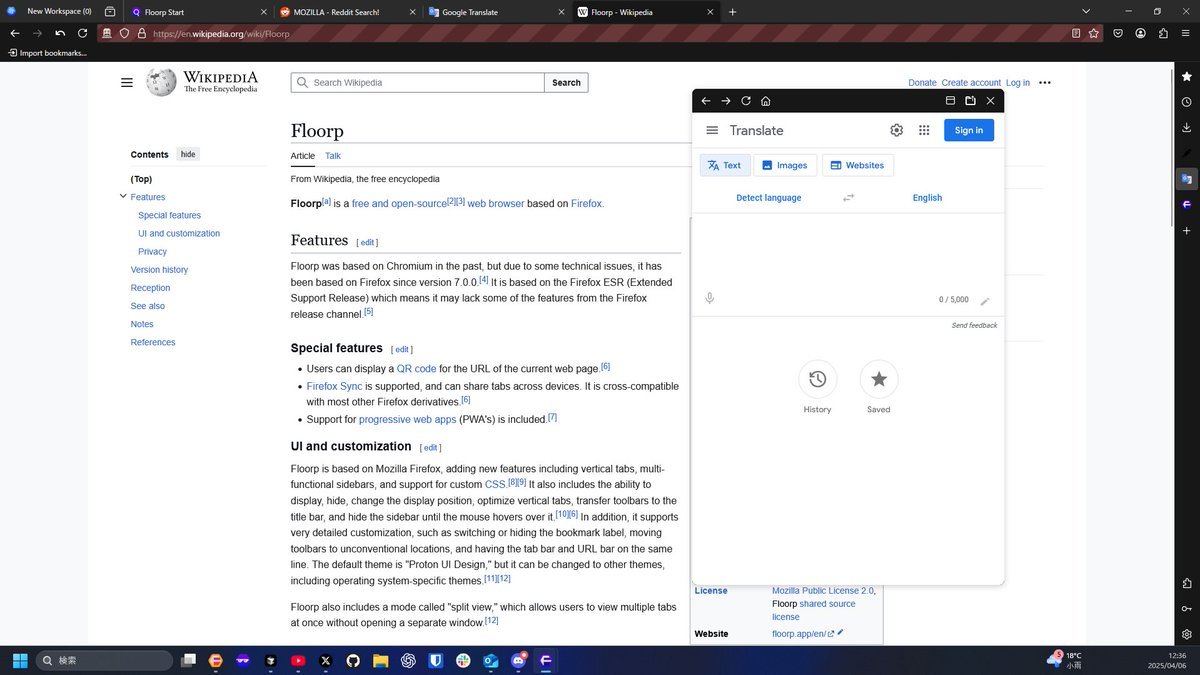The image size is (1200, 675).
Task: Open GitHub from the taskbar
Action: (353, 661)
